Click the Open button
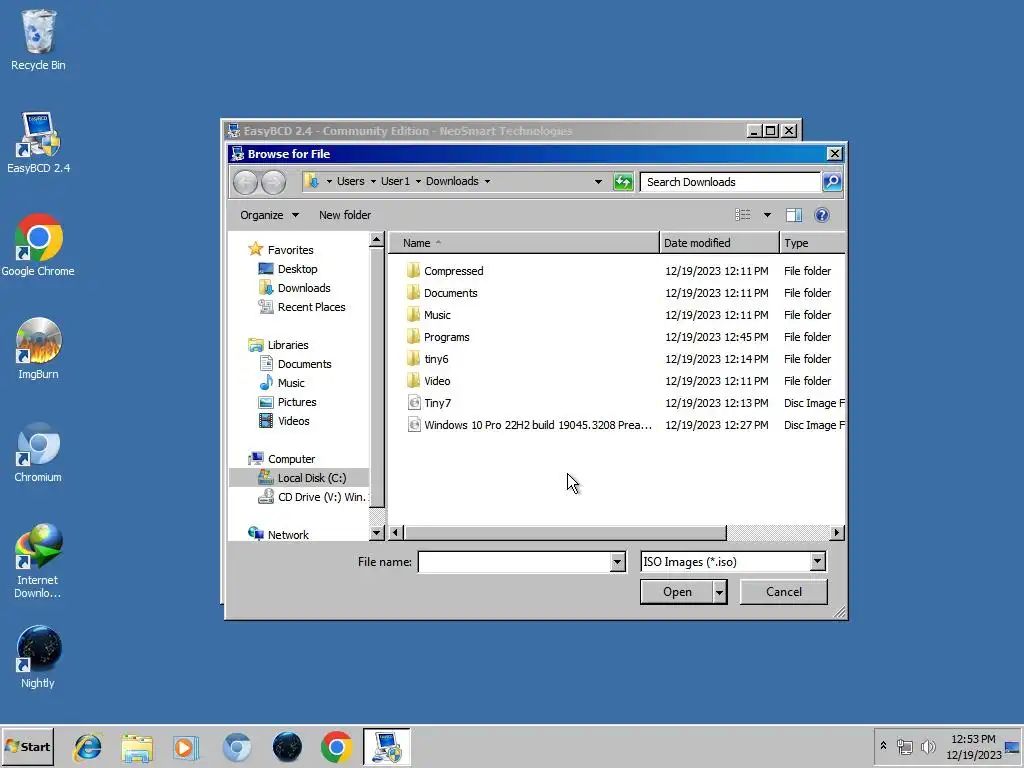 click(677, 592)
